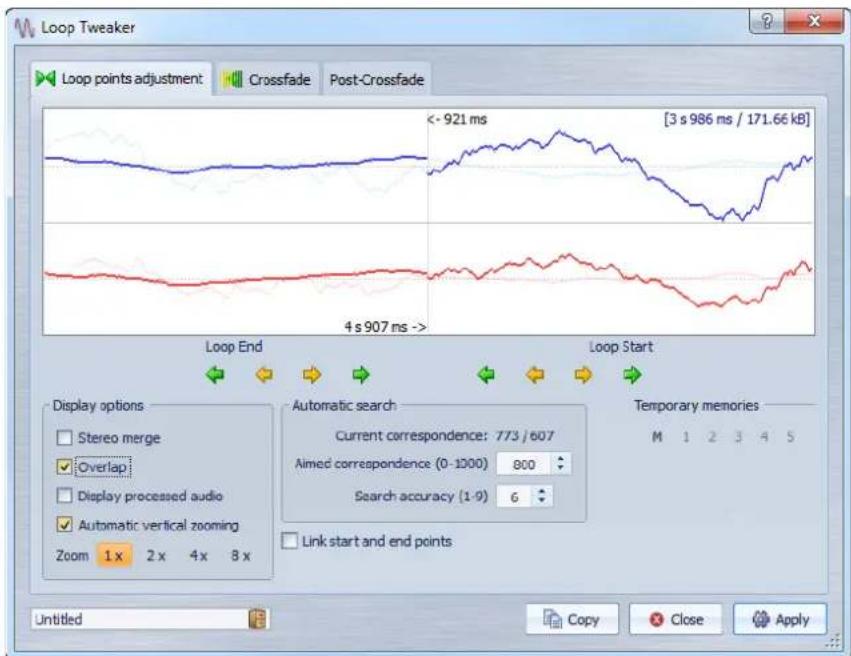851x656 pixels.
Task: Click the blue waveform channel display
Action: point(429,166)
